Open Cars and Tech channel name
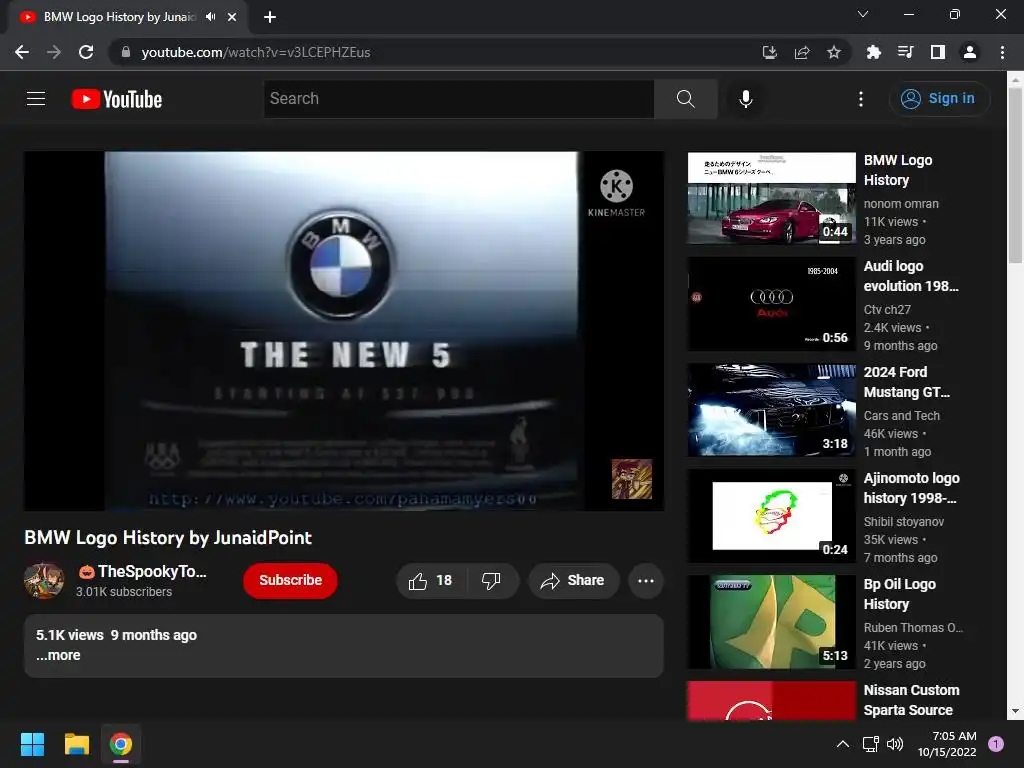This screenshot has height=768, width=1024. pyautogui.click(x=902, y=415)
